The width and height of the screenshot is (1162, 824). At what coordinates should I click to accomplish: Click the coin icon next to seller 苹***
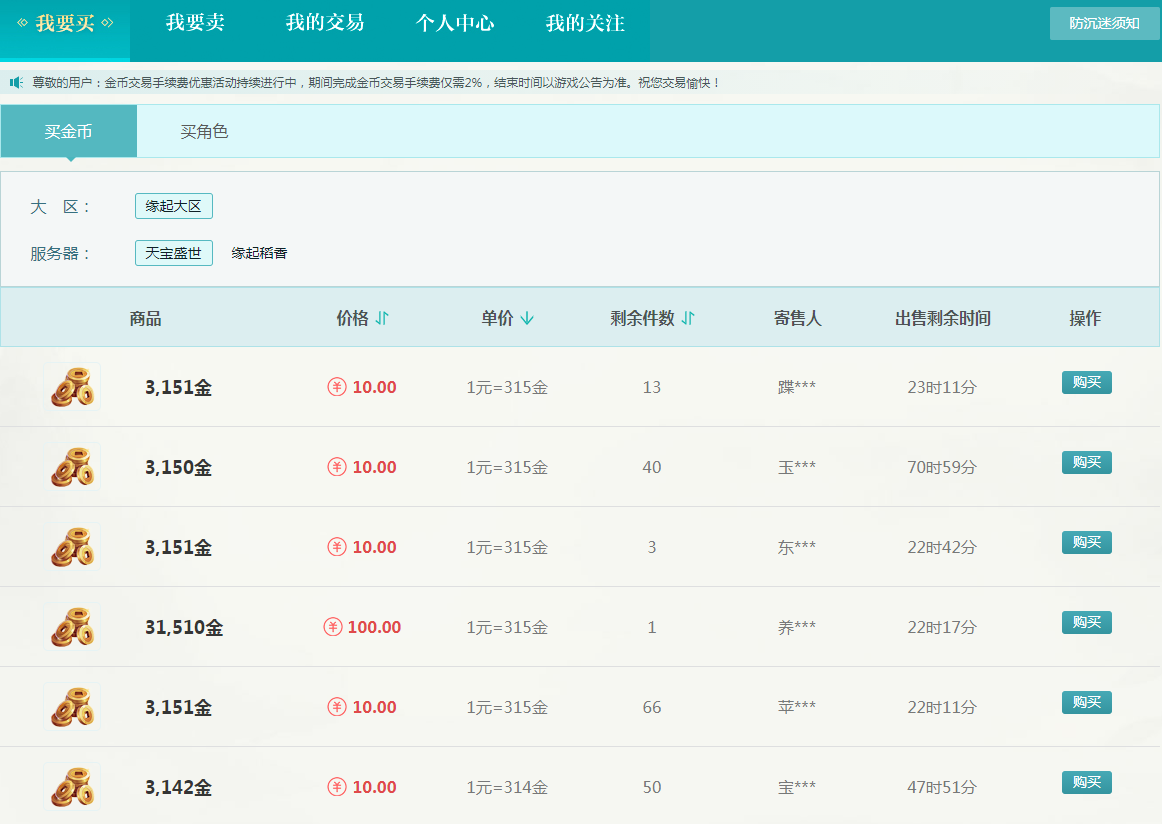point(72,707)
